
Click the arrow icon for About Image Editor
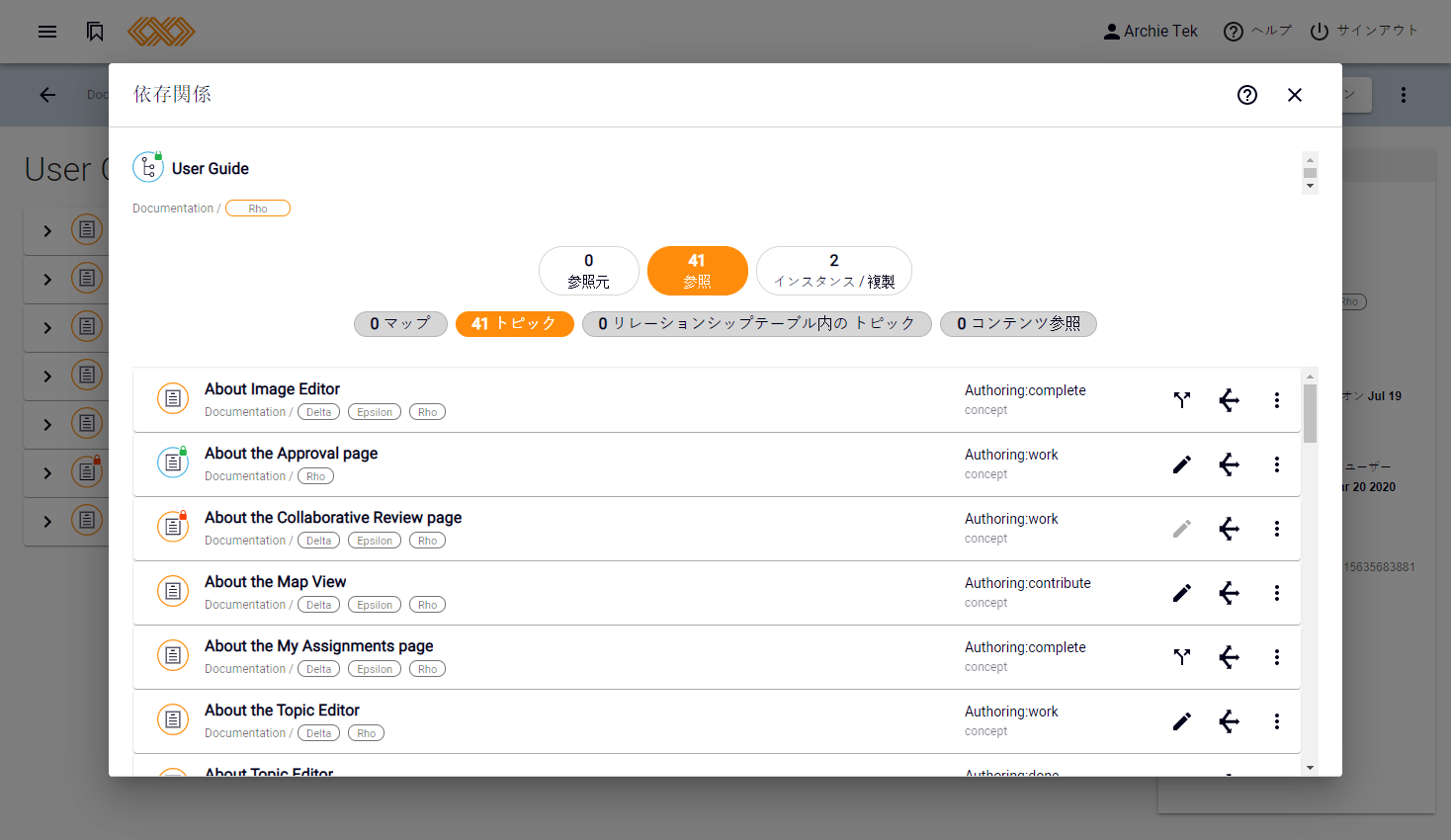tap(1230, 400)
